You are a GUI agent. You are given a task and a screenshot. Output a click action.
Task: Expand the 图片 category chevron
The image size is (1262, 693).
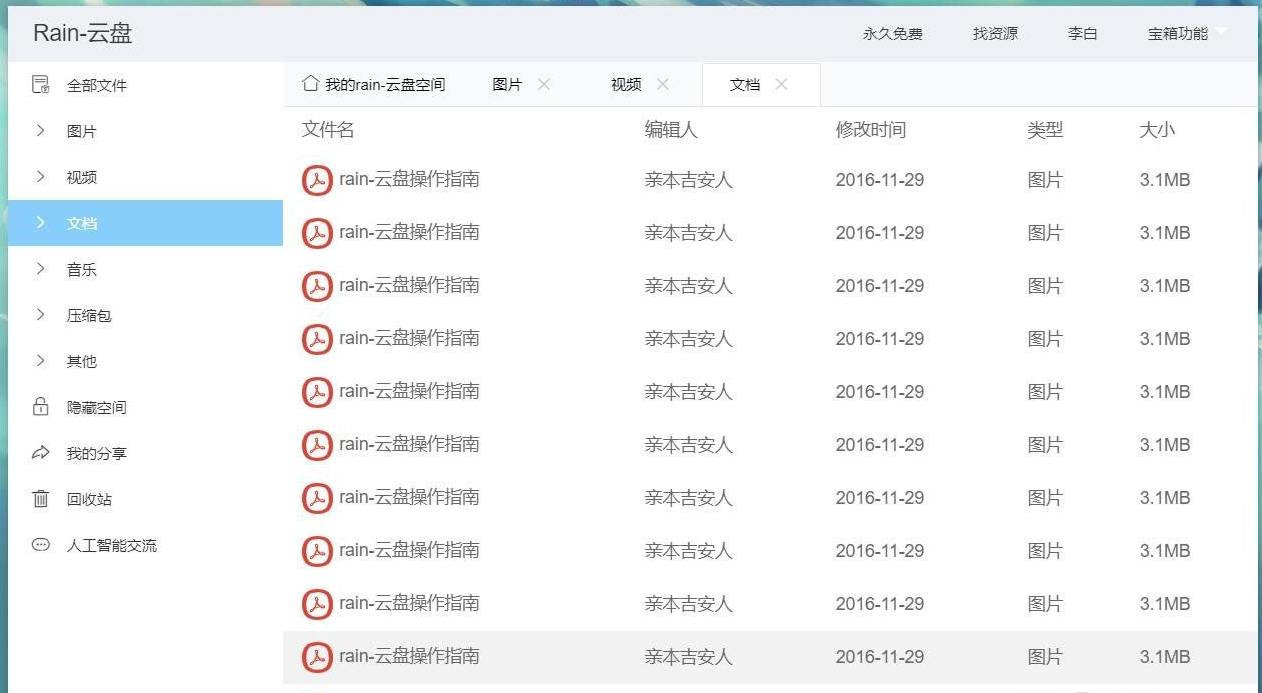(40, 130)
